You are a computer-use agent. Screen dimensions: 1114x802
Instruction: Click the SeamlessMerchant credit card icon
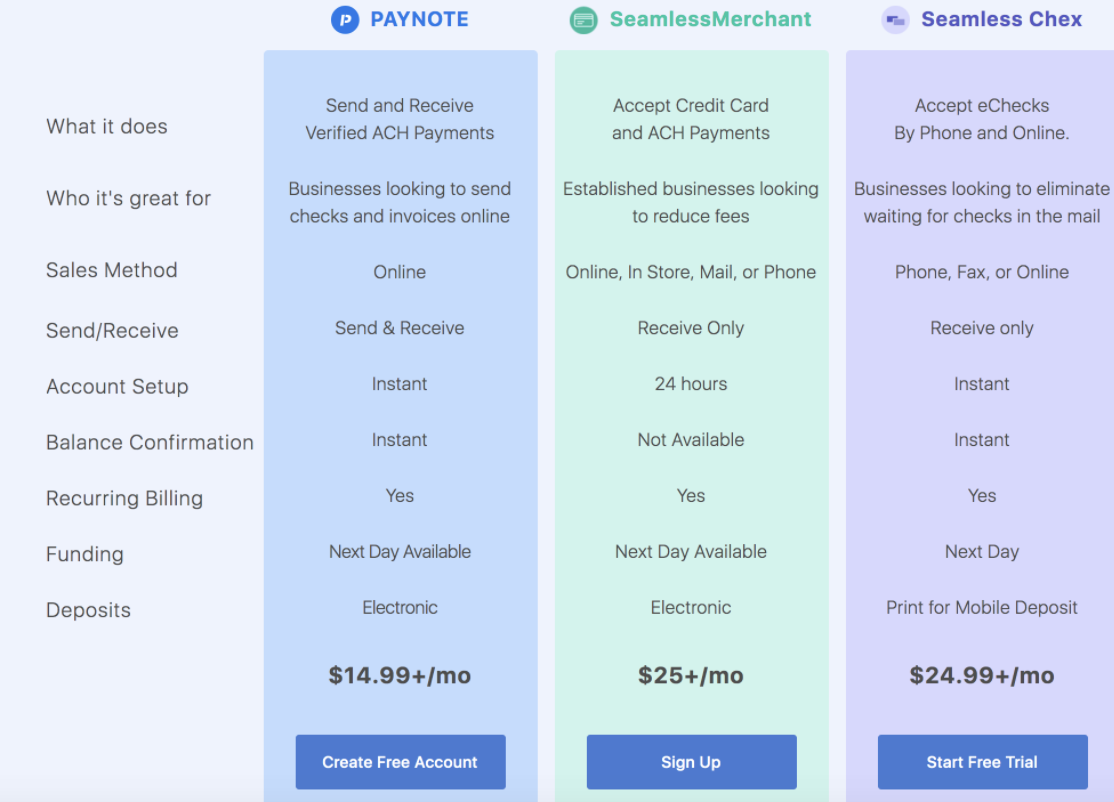coord(583,20)
